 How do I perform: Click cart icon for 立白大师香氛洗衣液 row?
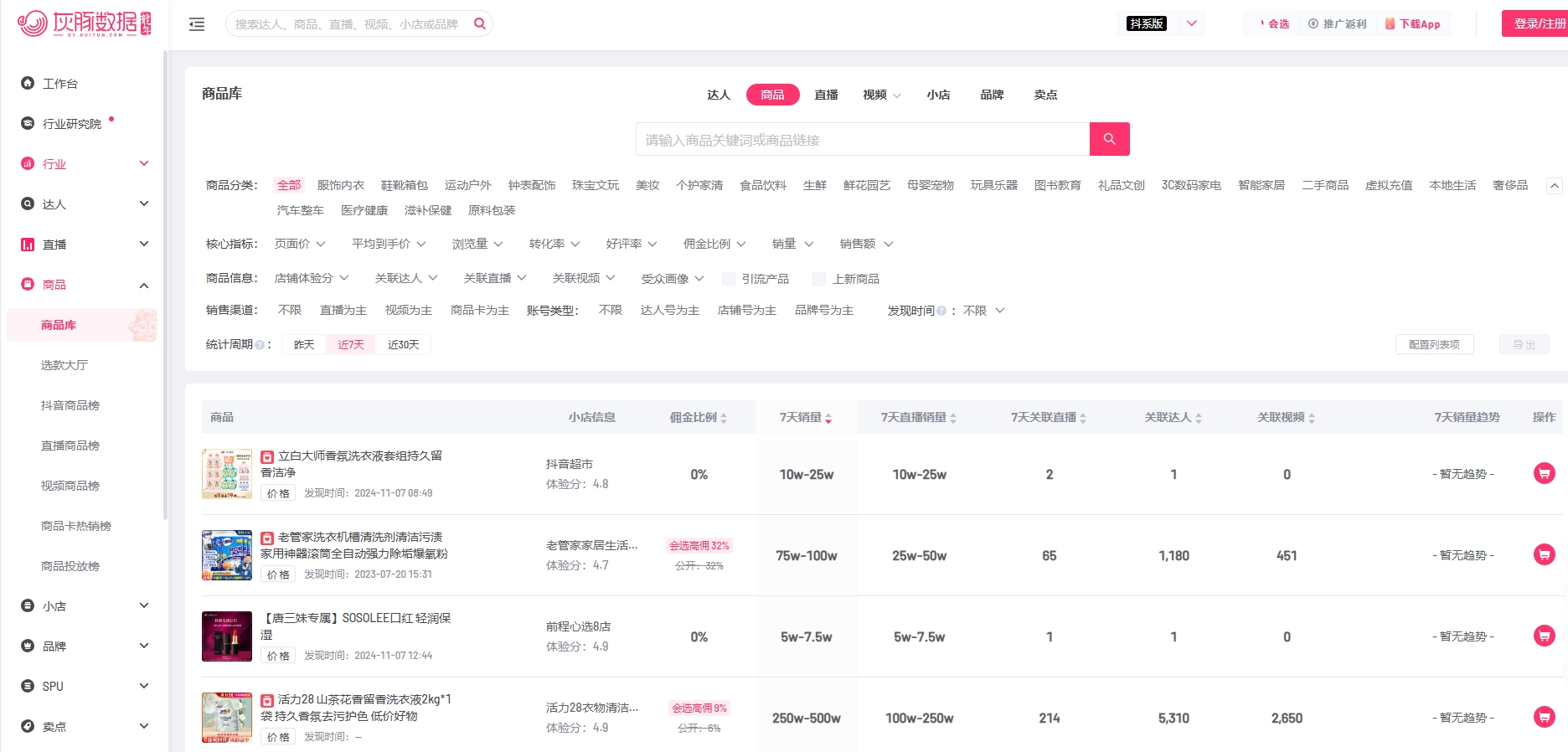coord(1544,473)
